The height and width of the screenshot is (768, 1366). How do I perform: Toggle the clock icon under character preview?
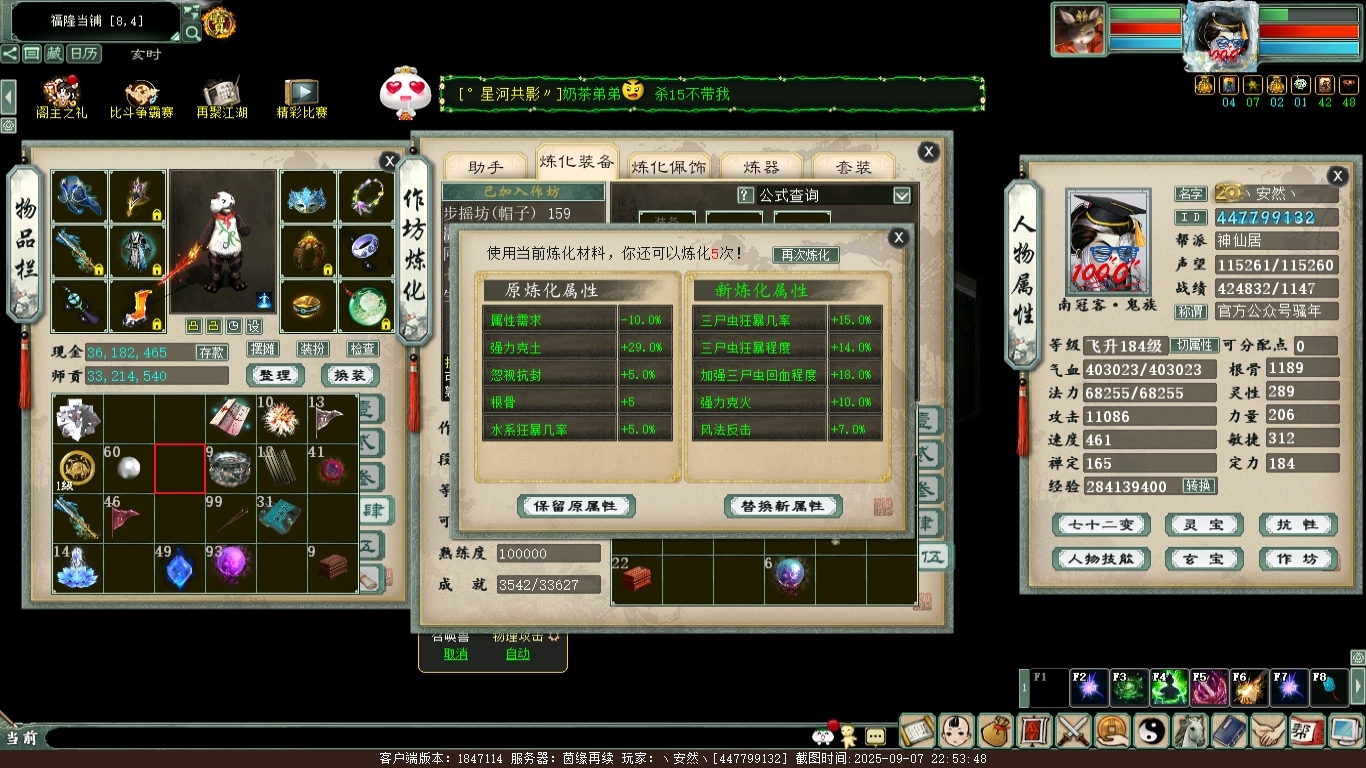233,326
